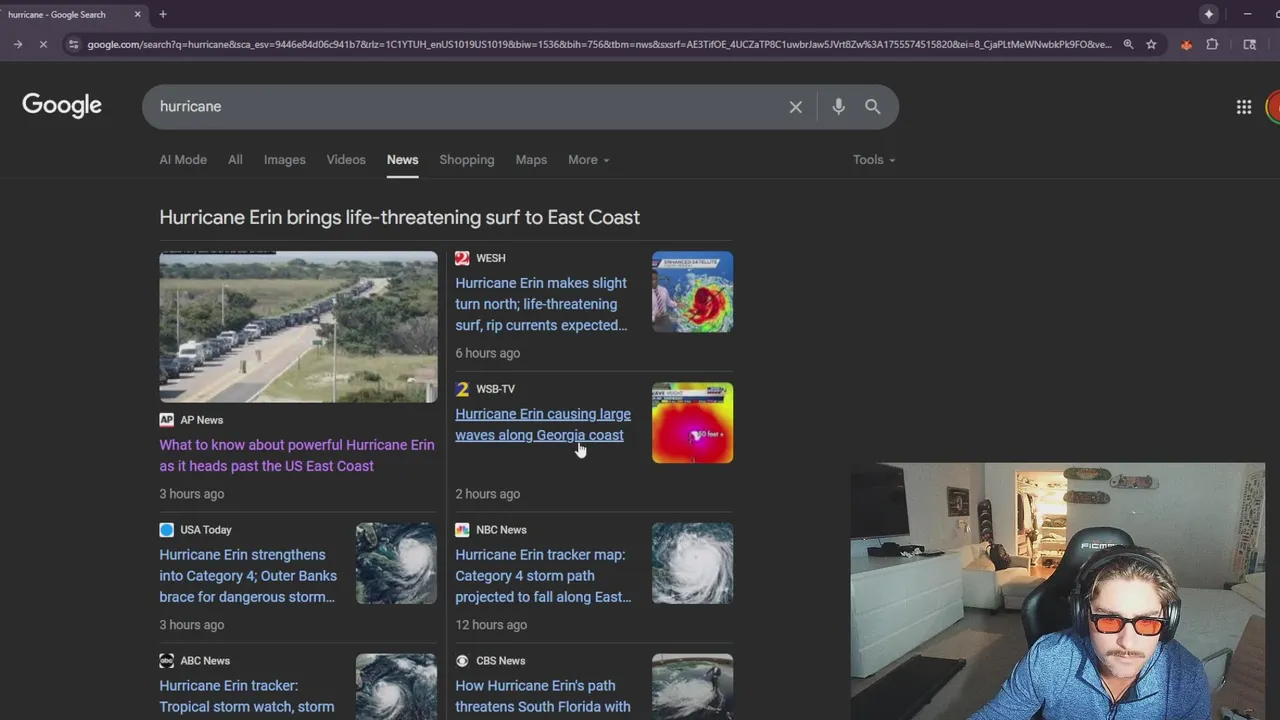
Task: Switch to the Shopping tab
Action: tap(467, 160)
